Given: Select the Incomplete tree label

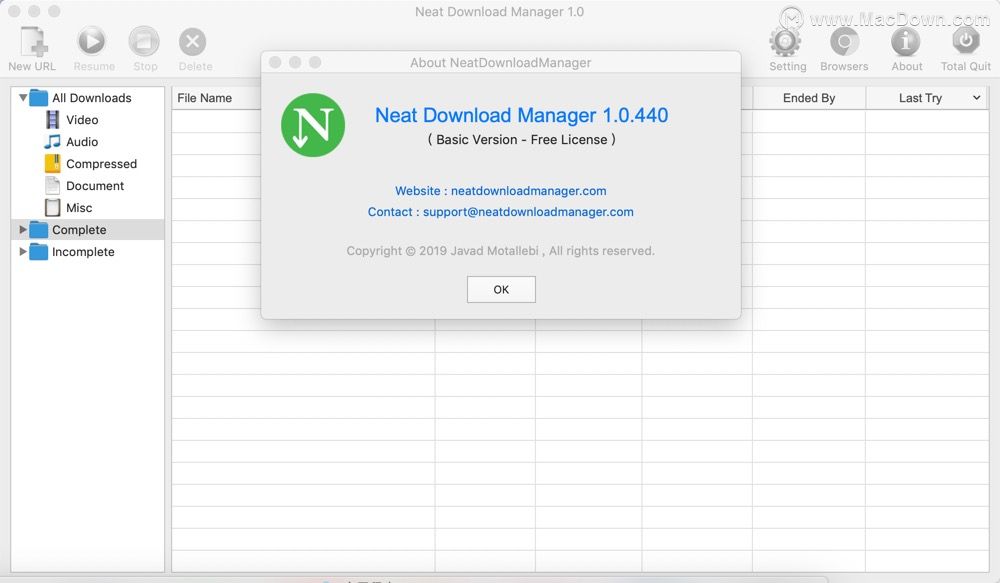Looking at the screenshot, I should pos(84,252).
